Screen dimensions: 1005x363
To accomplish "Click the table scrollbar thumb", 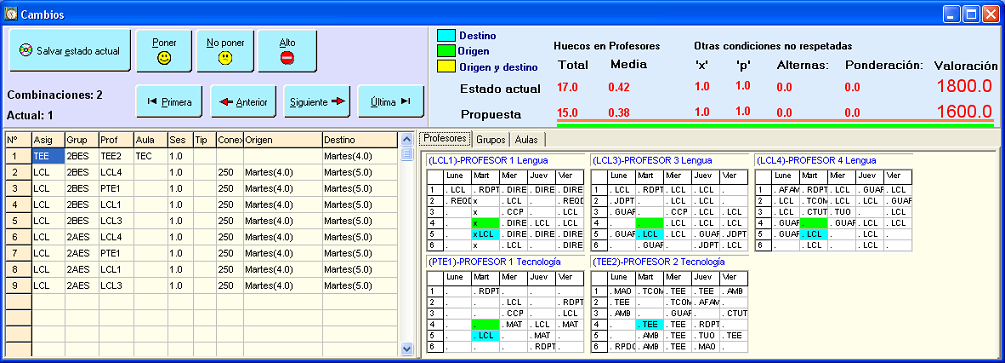I will coord(407,153).
